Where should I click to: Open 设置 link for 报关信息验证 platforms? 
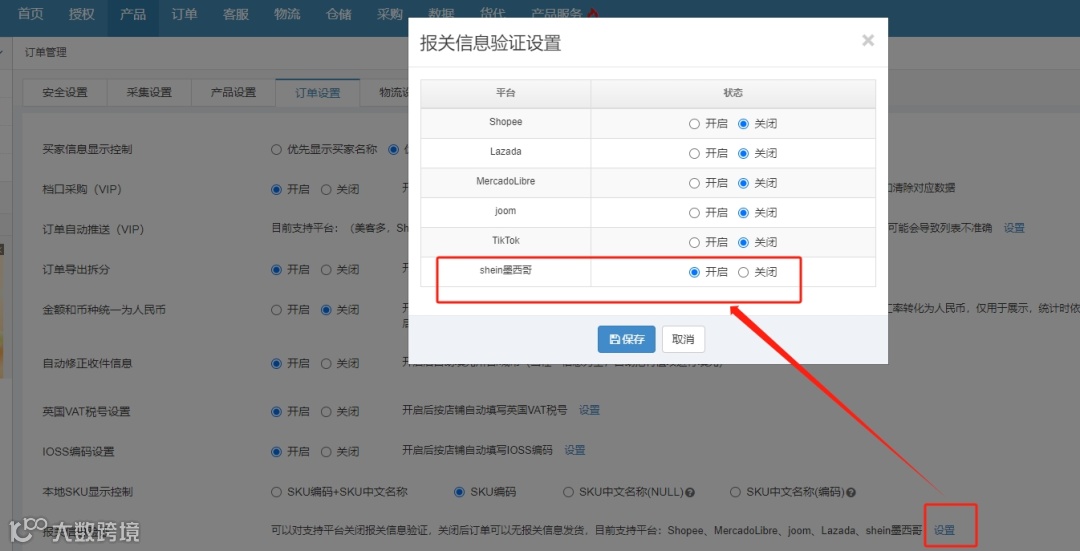944,530
